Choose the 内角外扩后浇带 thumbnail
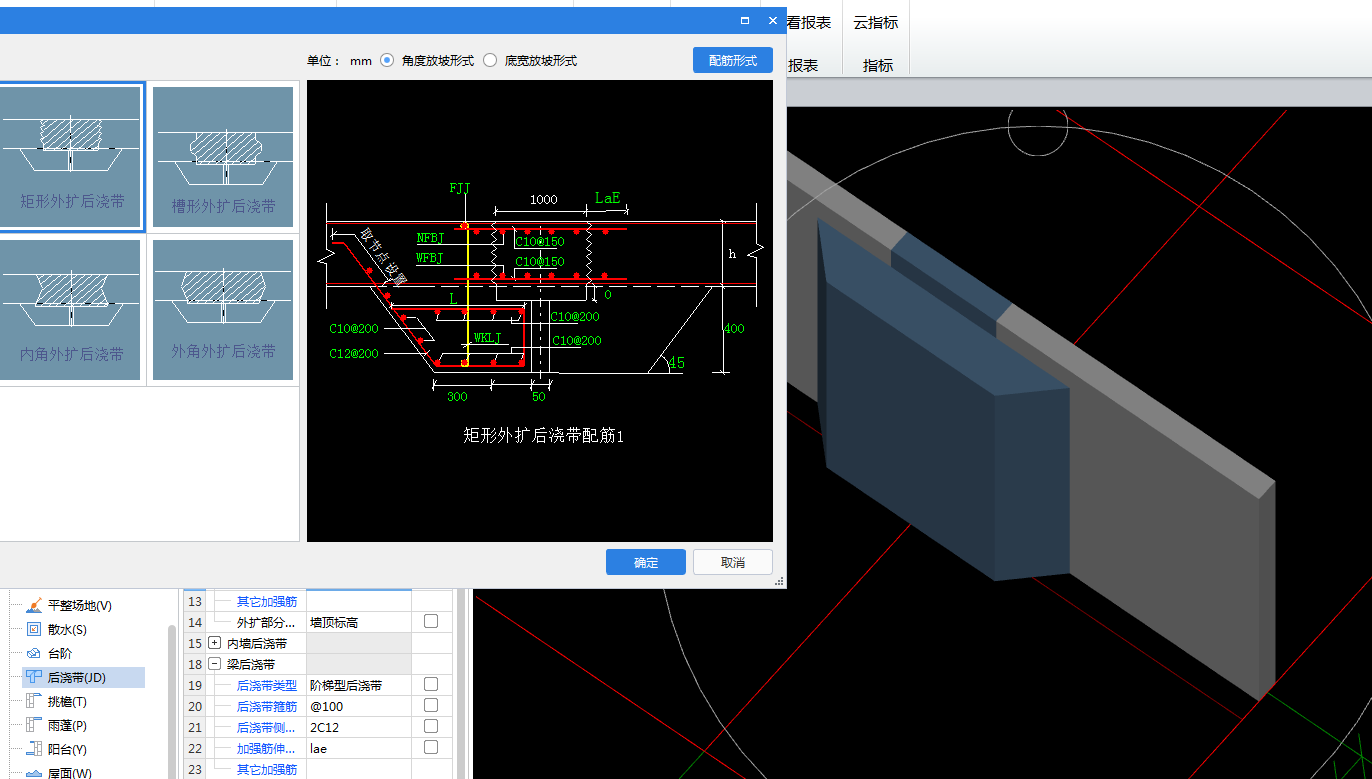Viewport: 1372px width, 779px height. (x=72, y=310)
